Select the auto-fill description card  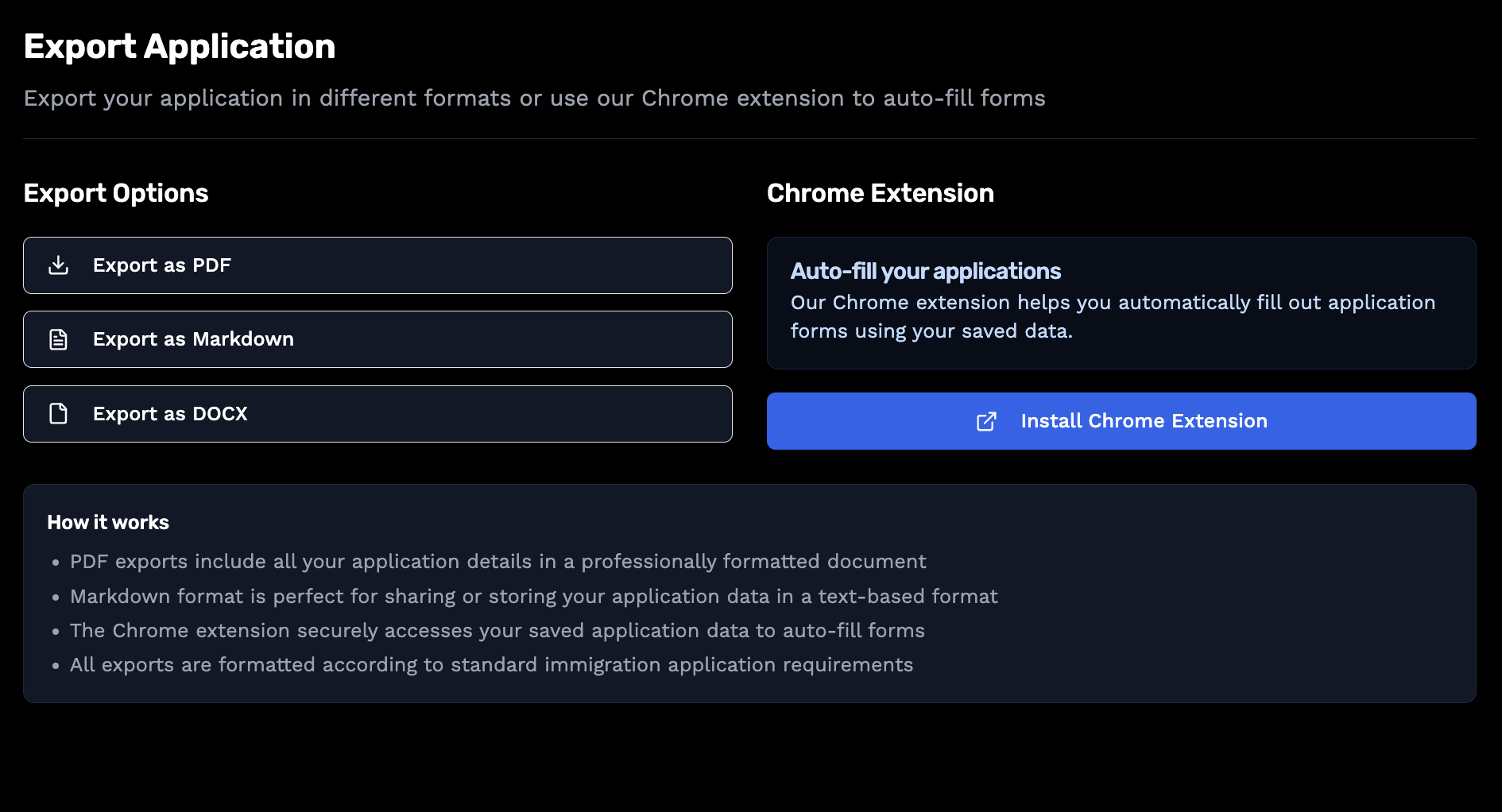point(1121,303)
